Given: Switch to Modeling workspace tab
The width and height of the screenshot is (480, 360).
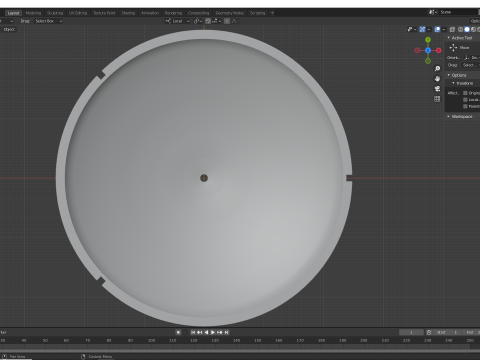Looking at the screenshot, I should pos(33,13).
